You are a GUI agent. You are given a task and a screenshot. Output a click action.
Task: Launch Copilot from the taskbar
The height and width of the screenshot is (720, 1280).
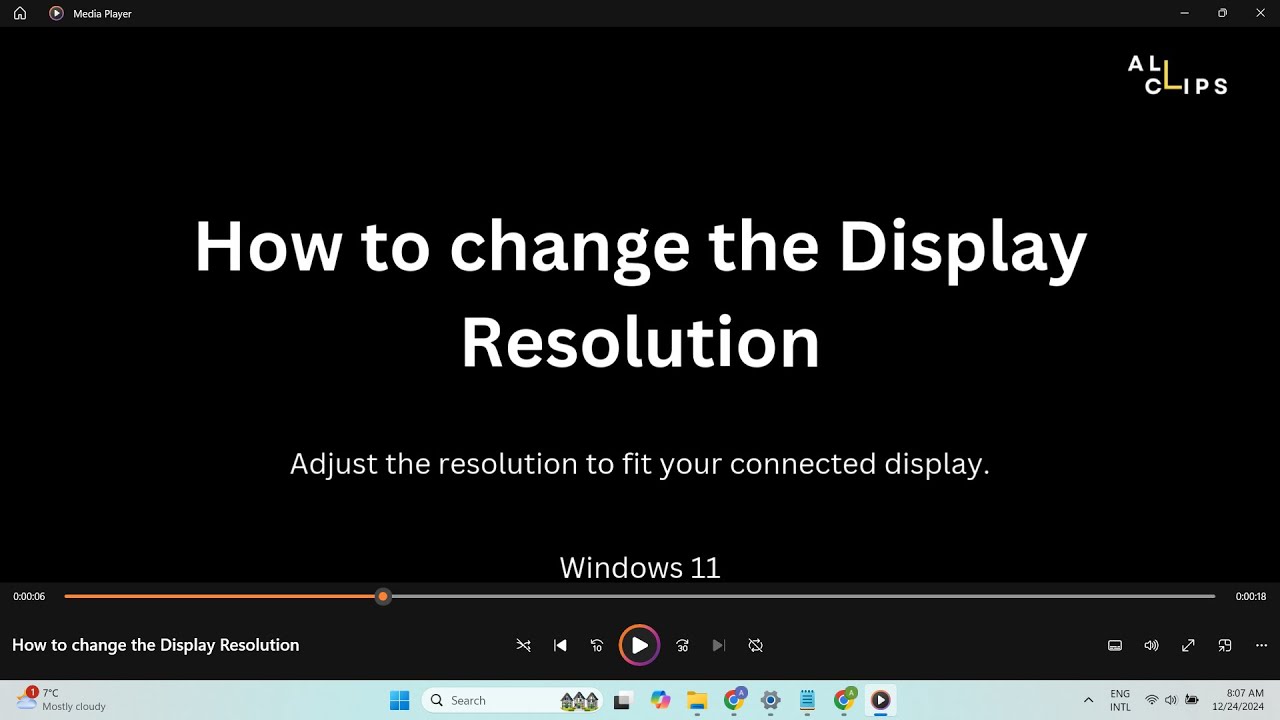coord(660,700)
